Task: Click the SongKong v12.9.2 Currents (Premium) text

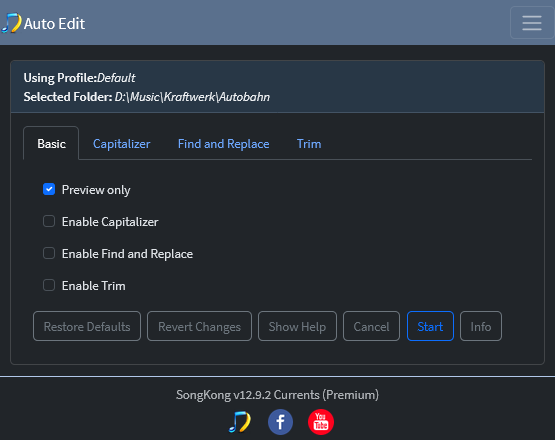Action: pyautogui.click(x=278, y=394)
